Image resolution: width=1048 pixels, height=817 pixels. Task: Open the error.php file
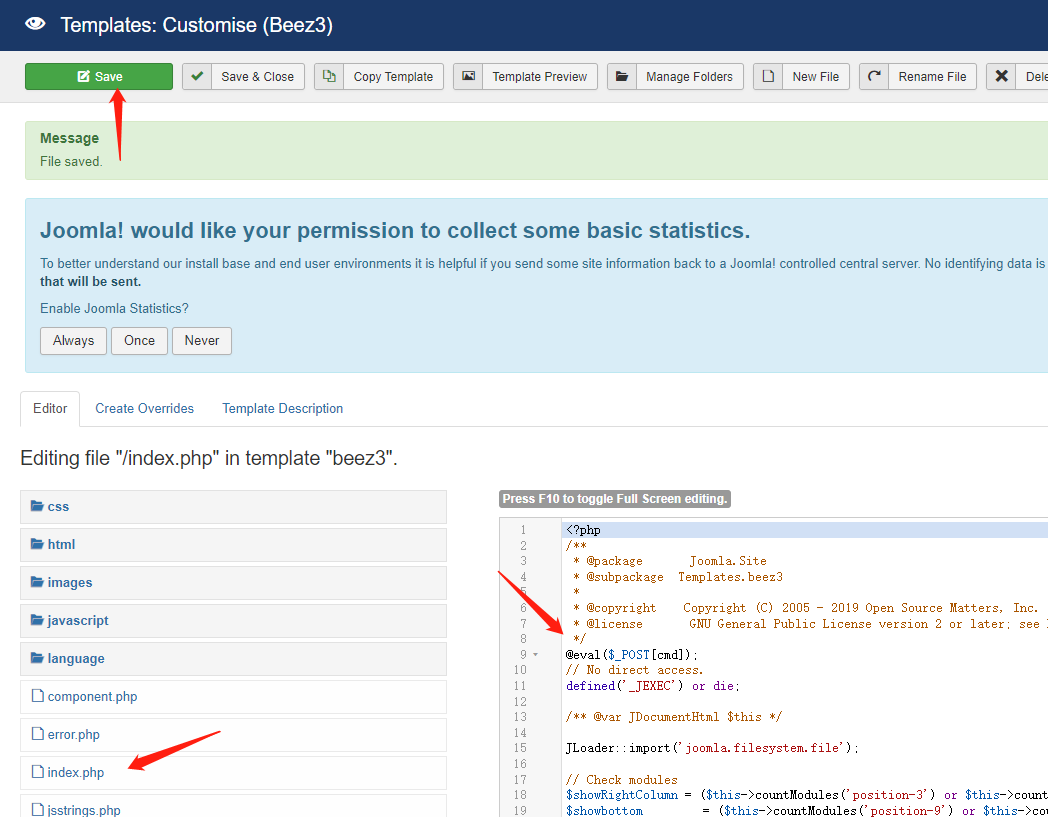pyautogui.click(x=233, y=735)
